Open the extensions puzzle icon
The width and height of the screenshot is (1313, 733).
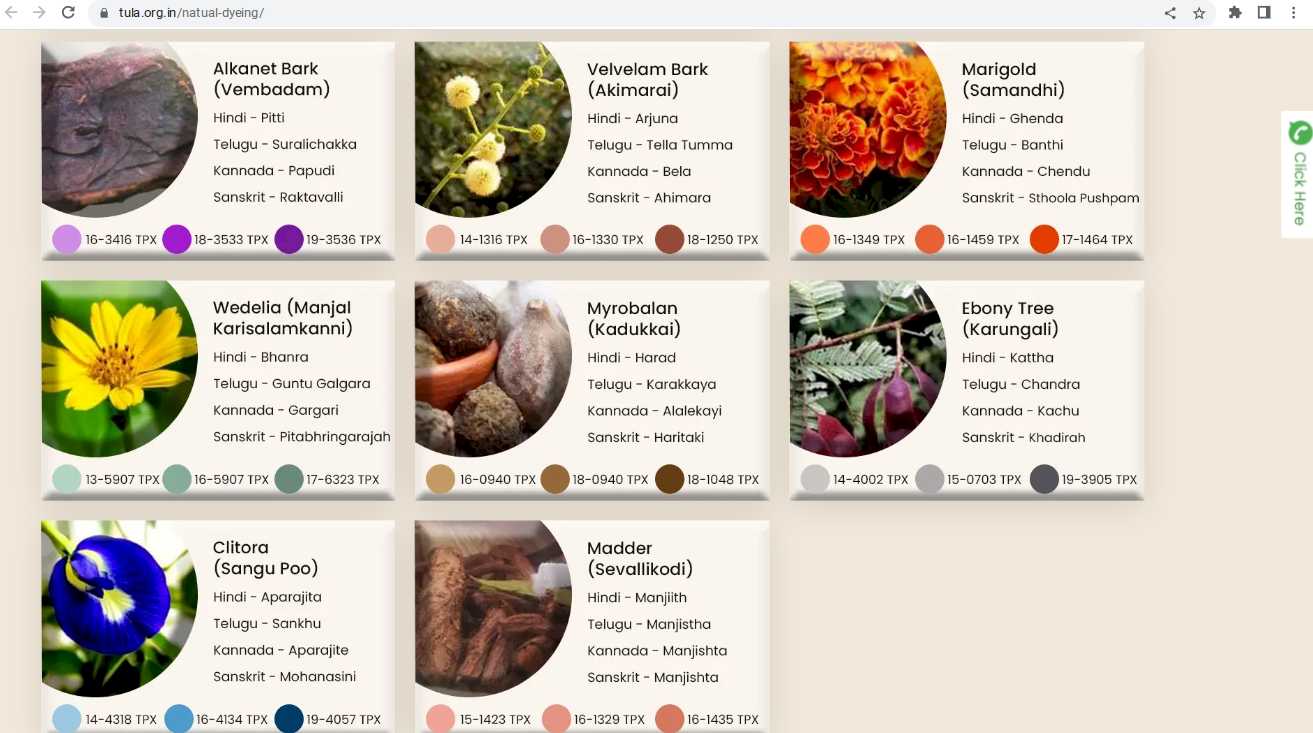pos(1235,13)
